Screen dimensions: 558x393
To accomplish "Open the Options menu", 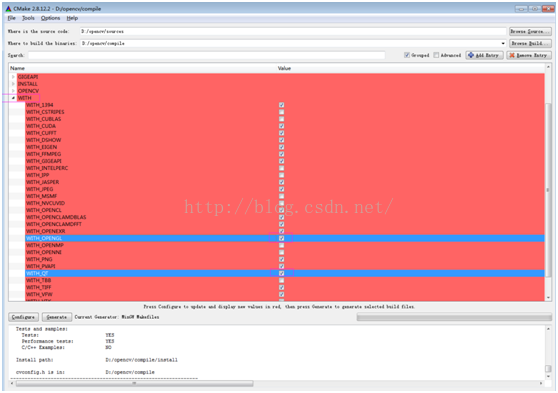I will point(50,18).
